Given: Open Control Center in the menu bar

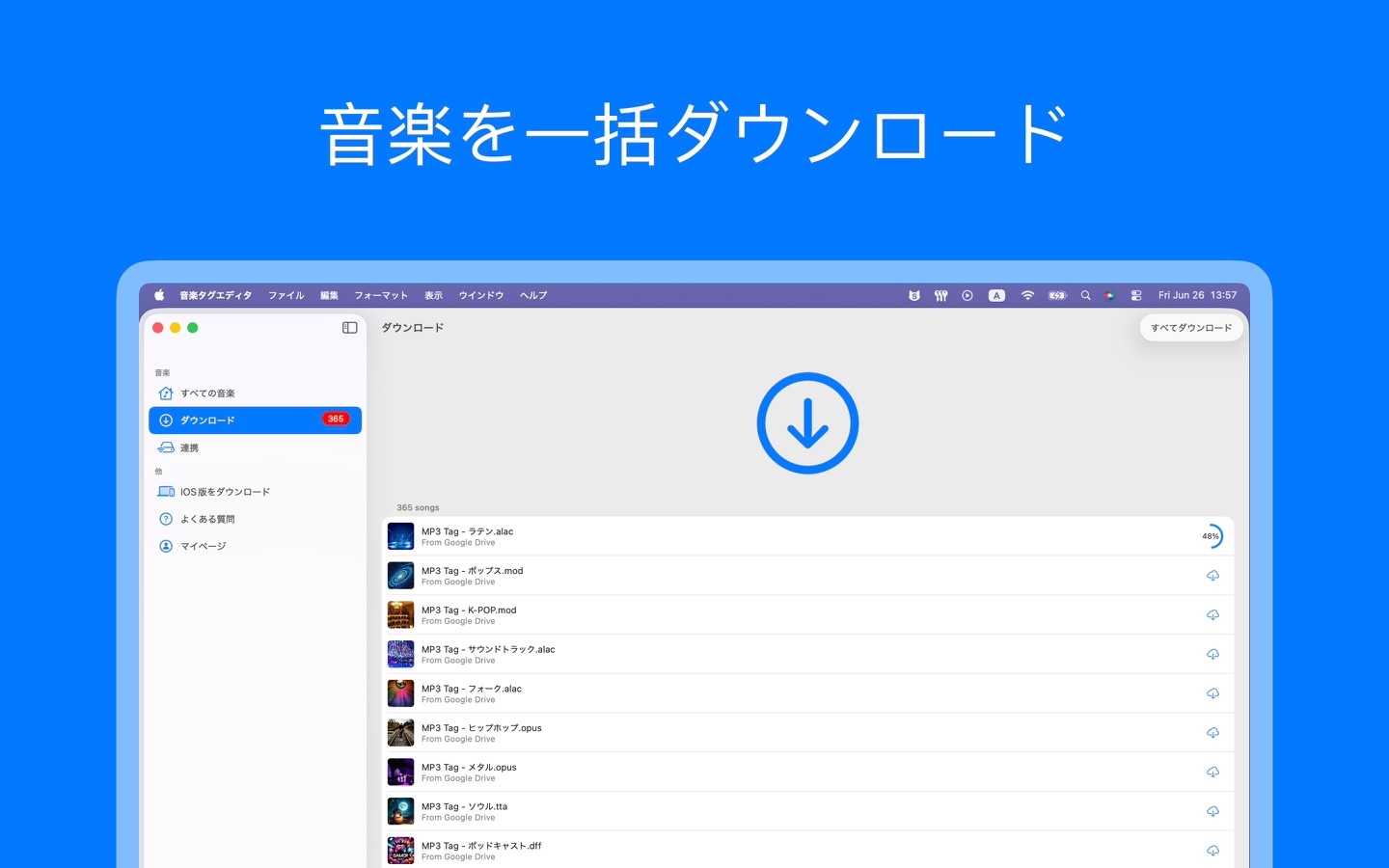Looking at the screenshot, I should 1136,295.
